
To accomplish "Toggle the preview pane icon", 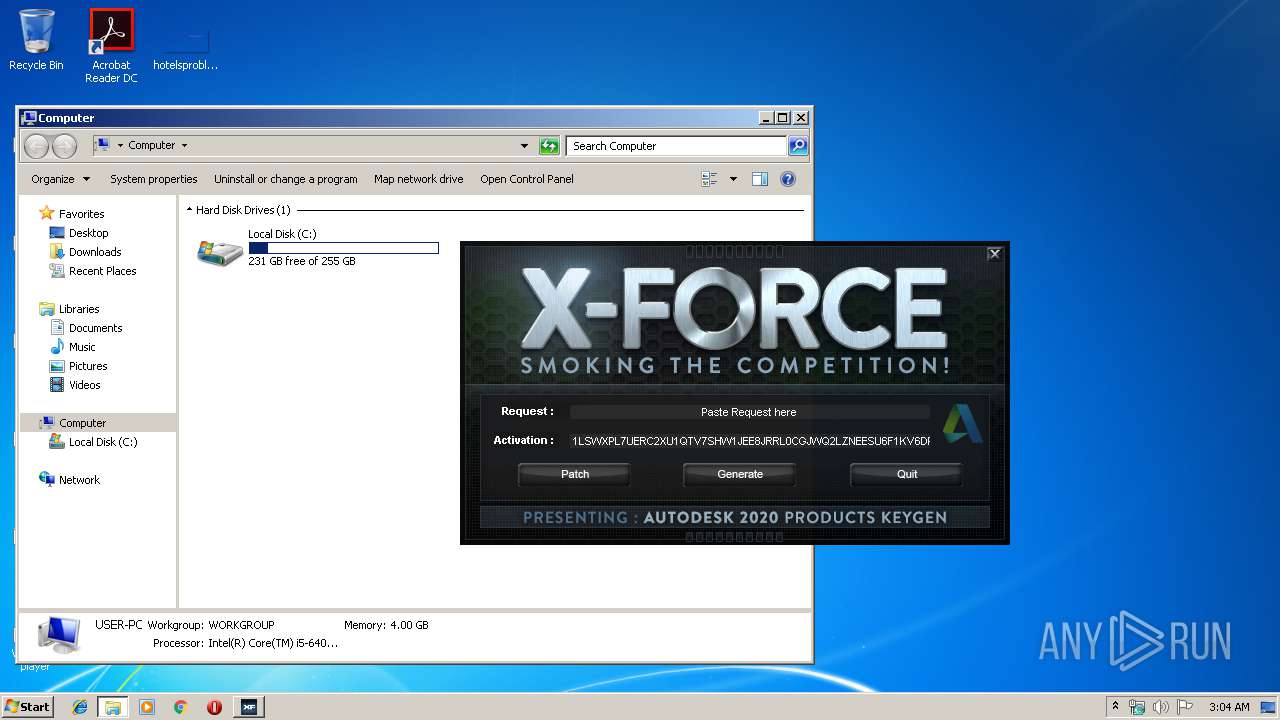I will [x=760, y=179].
